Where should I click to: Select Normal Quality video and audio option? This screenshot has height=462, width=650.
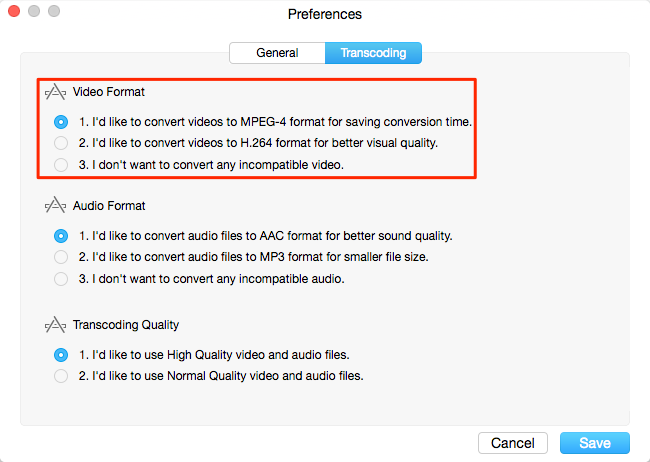pos(61,376)
